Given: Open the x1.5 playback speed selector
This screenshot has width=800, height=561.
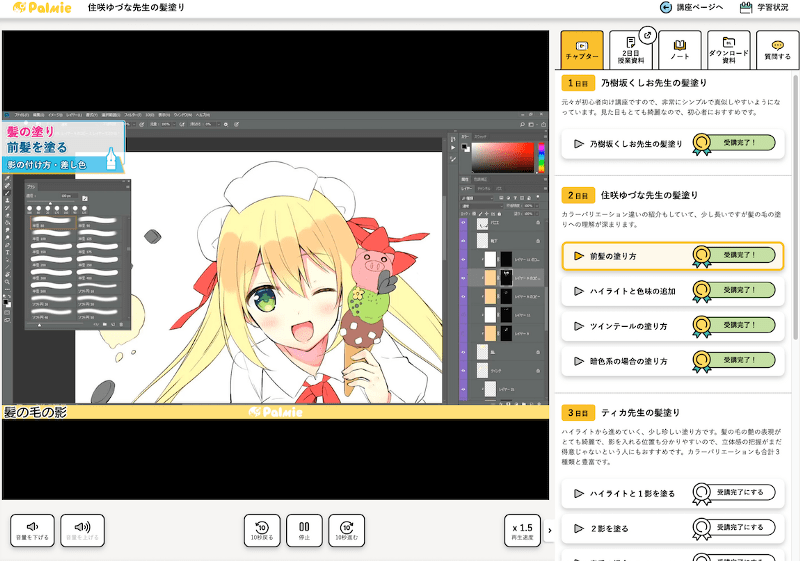Looking at the screenshot, I should [521, 531].
